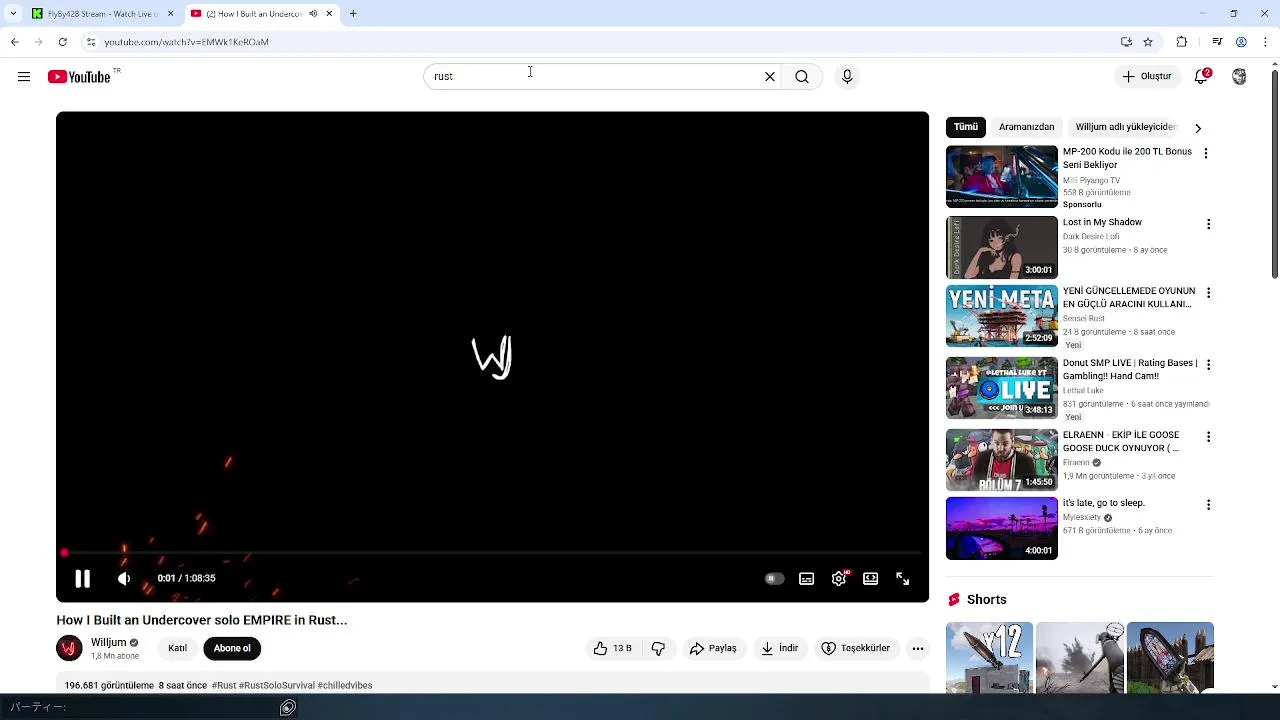The image size is (1280, 720).
Task: Open account avatar menu
Action: tap(1239, 77)
